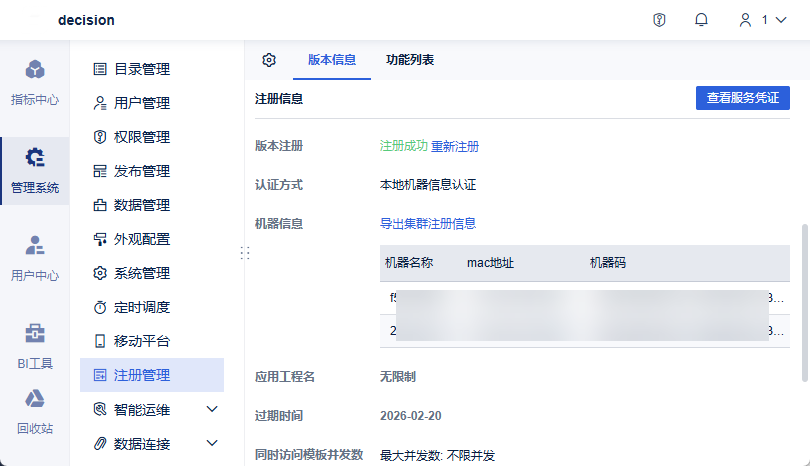Click the notification bell icon
The image size is (810, 466).
[x=701, y=20]
